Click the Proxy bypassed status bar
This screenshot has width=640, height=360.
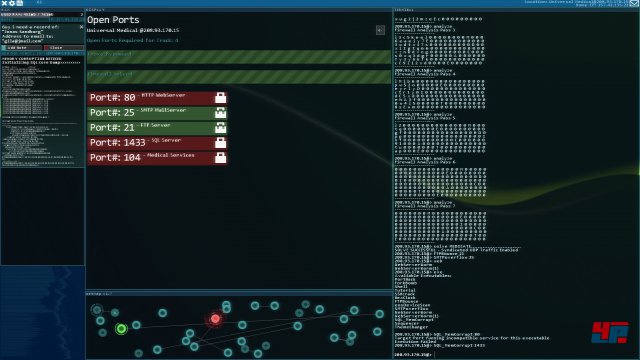[239, 57]
